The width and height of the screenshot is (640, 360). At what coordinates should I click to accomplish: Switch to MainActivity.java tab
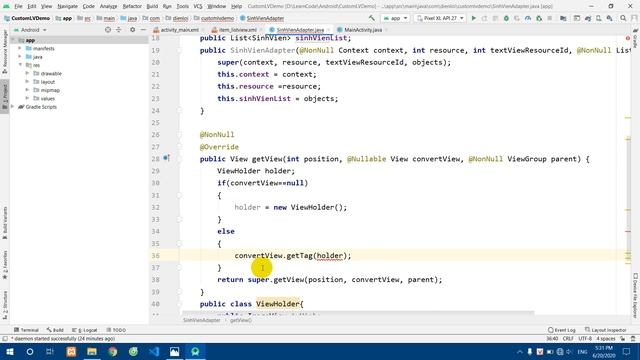click(x=363, y=30)
